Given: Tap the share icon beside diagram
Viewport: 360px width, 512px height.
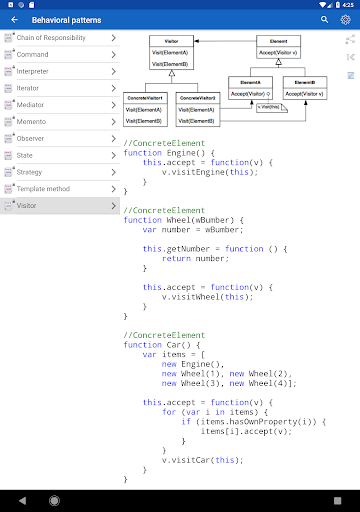Looking at the screenshot, I should pyautogui.click(x=350, y=39).
